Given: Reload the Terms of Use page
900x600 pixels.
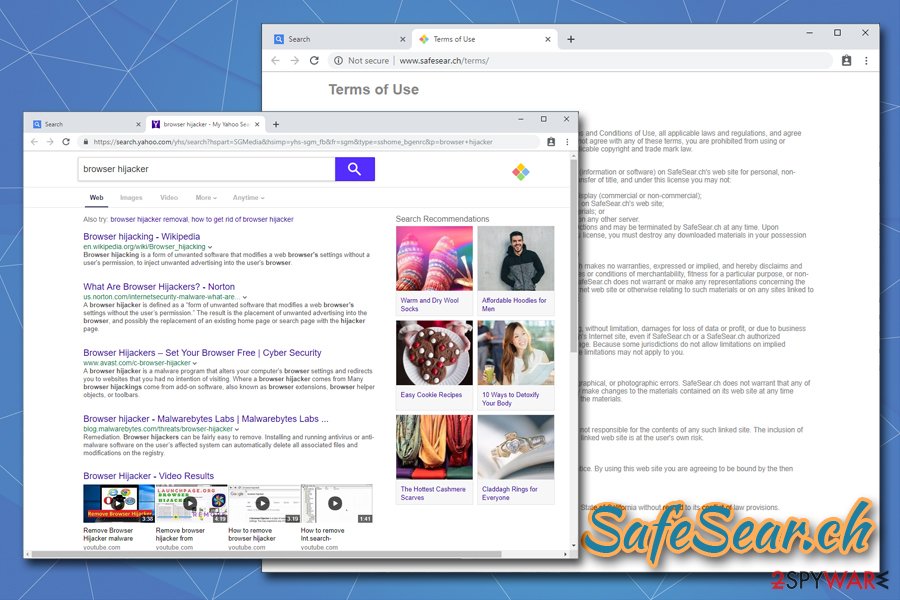Looking at the screenshot, I should tap(314, 60).
